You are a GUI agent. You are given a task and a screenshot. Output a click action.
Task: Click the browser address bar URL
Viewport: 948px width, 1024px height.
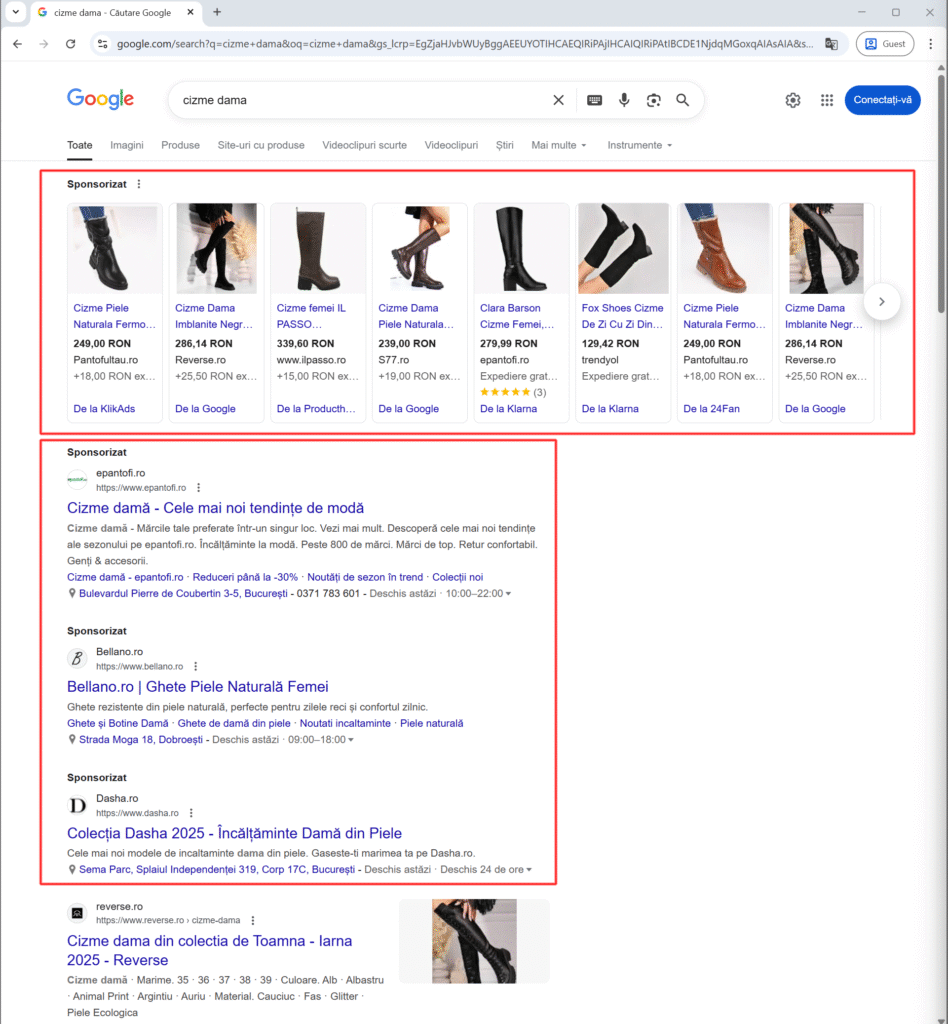coord(465,44)
